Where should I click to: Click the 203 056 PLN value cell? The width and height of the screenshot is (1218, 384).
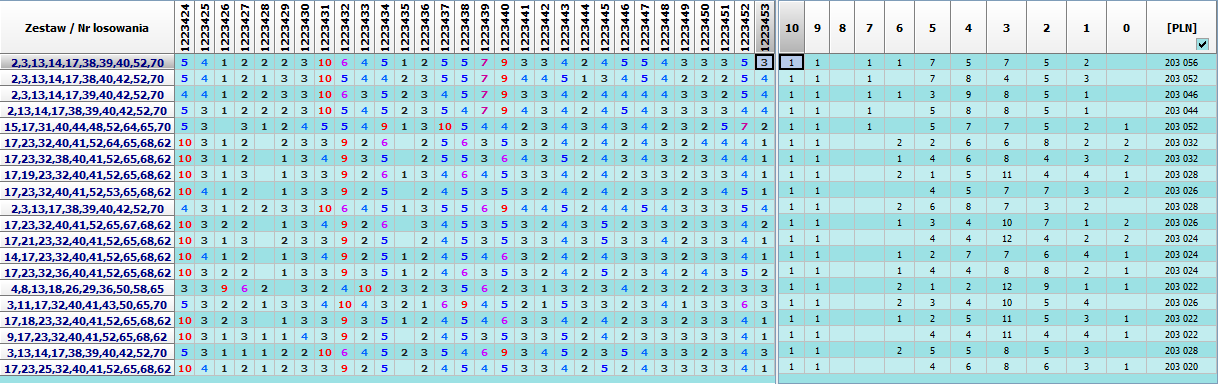tap(1181, 62)
